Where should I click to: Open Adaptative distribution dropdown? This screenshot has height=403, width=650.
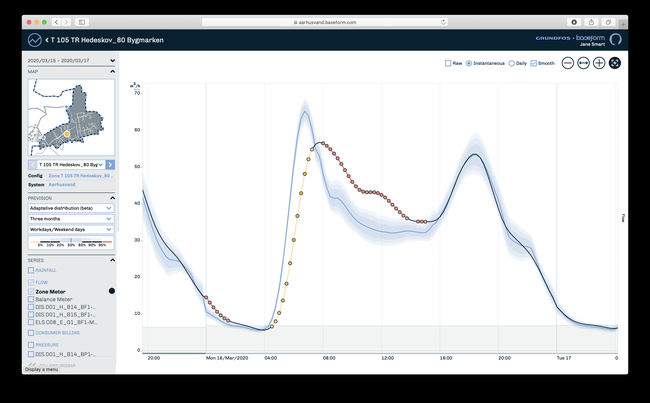tap(71, 208)
